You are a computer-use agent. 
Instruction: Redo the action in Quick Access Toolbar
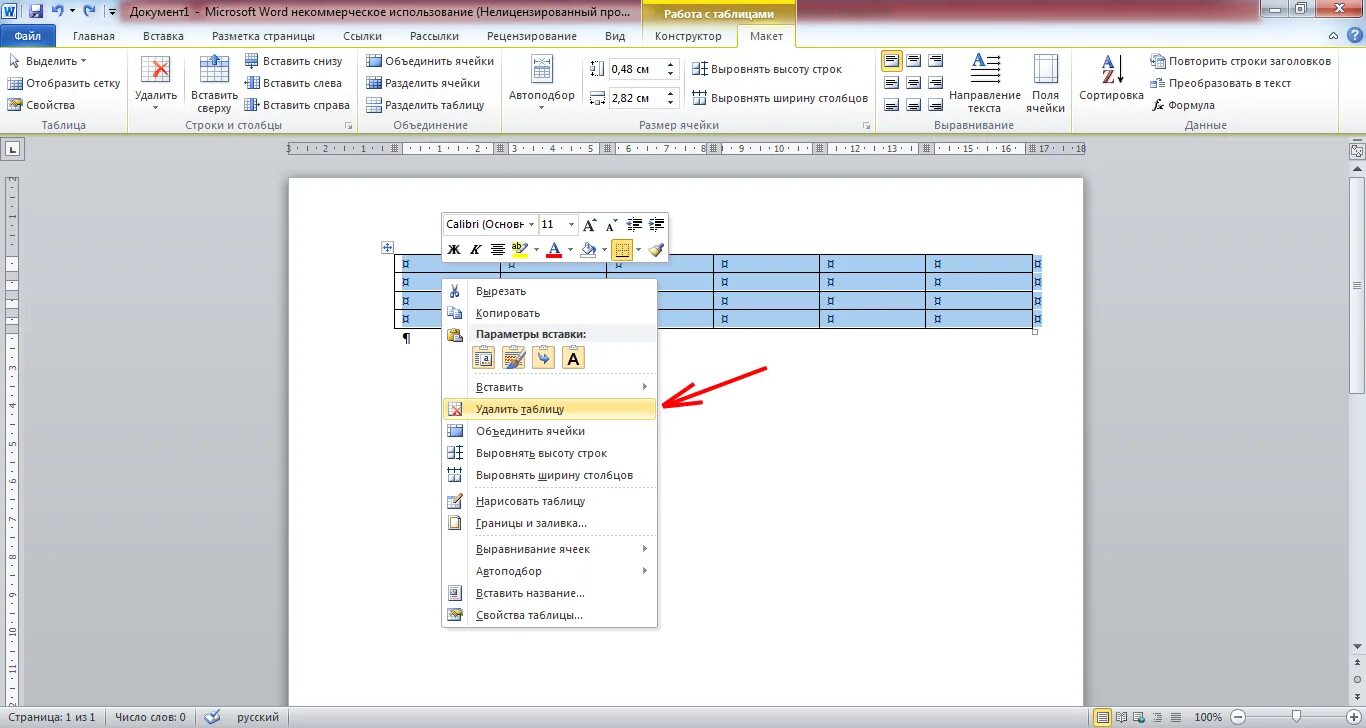coord(90,11)
